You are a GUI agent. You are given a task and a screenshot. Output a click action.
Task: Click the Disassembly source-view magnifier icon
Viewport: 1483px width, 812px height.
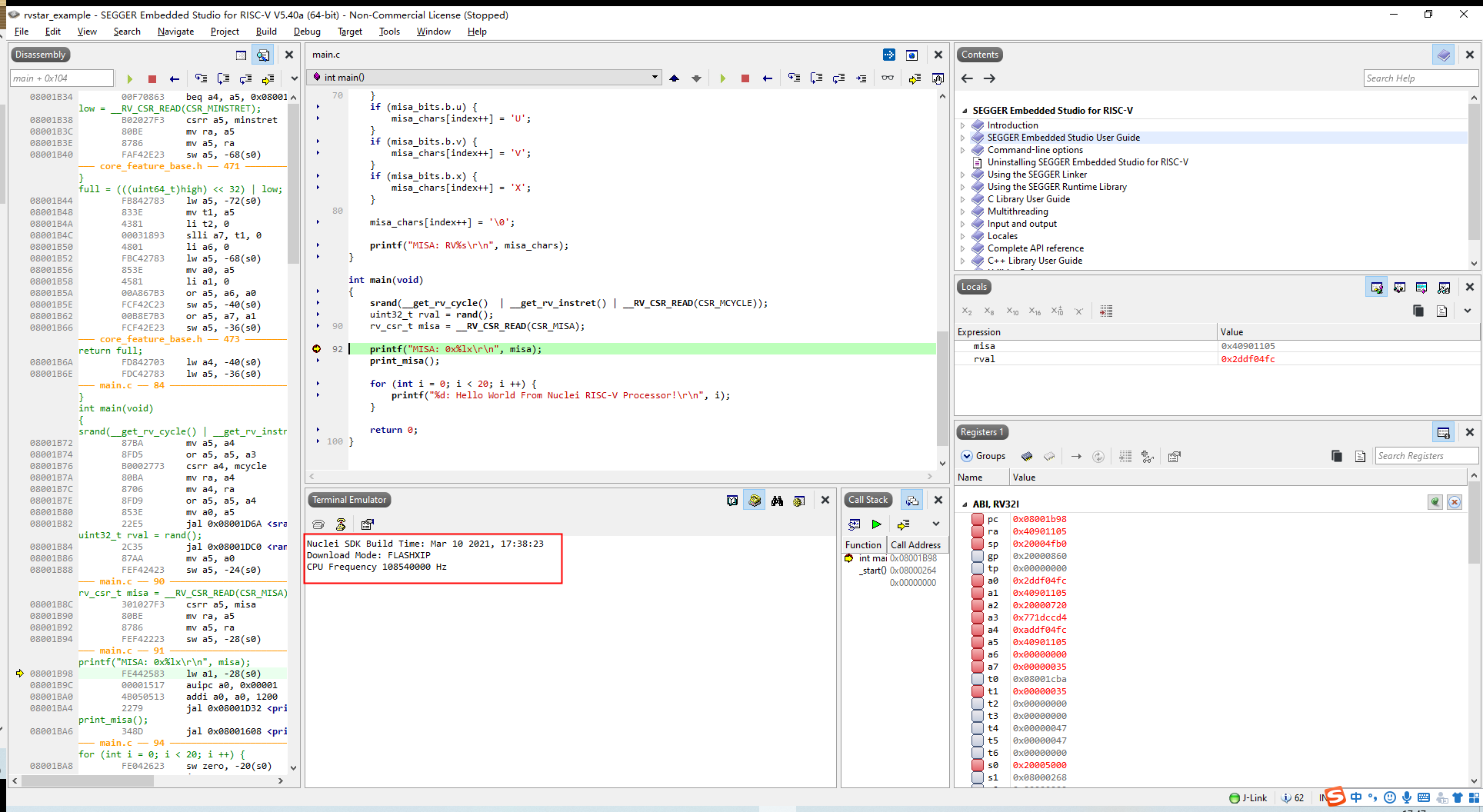(x=263, y=55)
